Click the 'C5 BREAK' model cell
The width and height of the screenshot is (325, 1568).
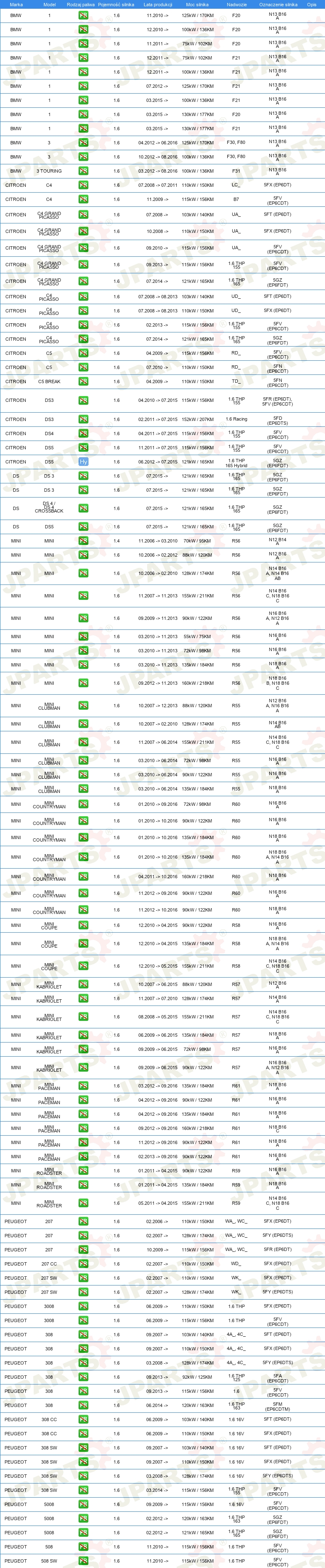(49, 381)
